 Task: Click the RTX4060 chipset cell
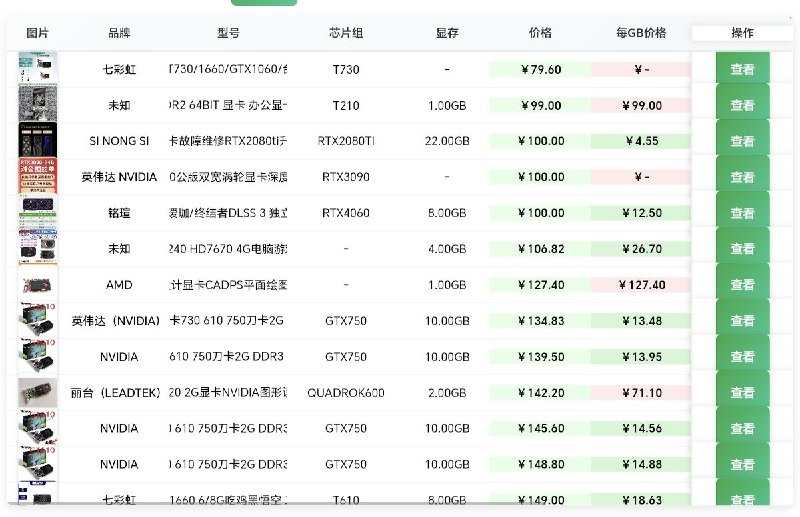coord(346,213)
